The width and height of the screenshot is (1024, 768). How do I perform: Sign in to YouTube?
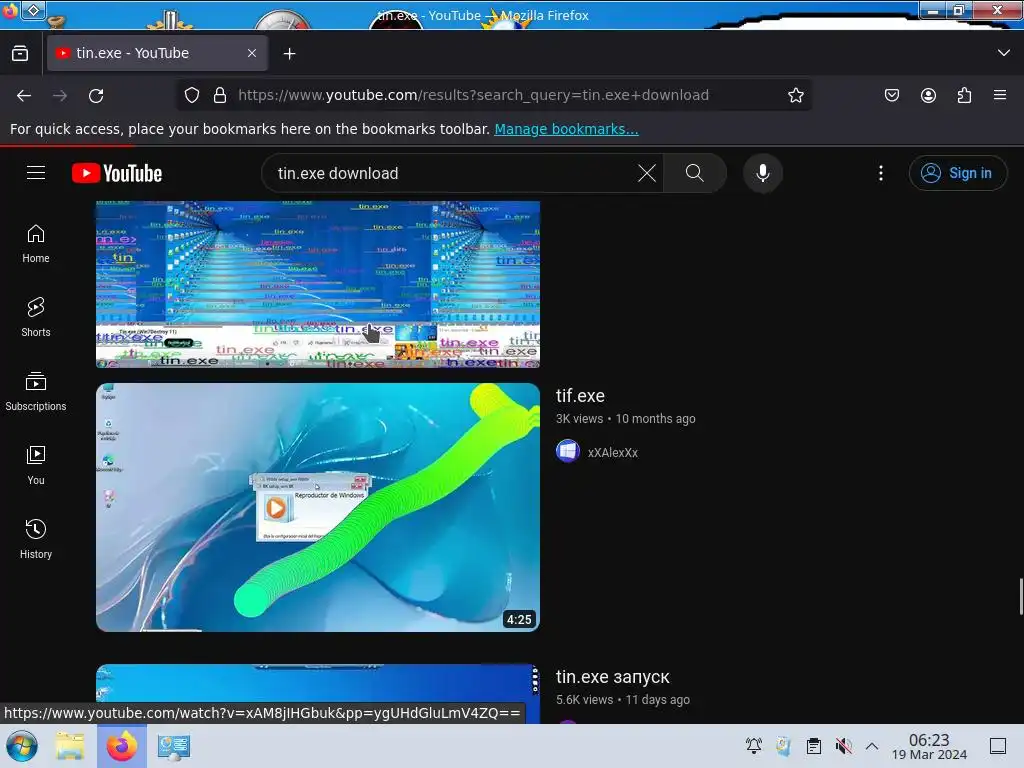[x=957, y=173]
